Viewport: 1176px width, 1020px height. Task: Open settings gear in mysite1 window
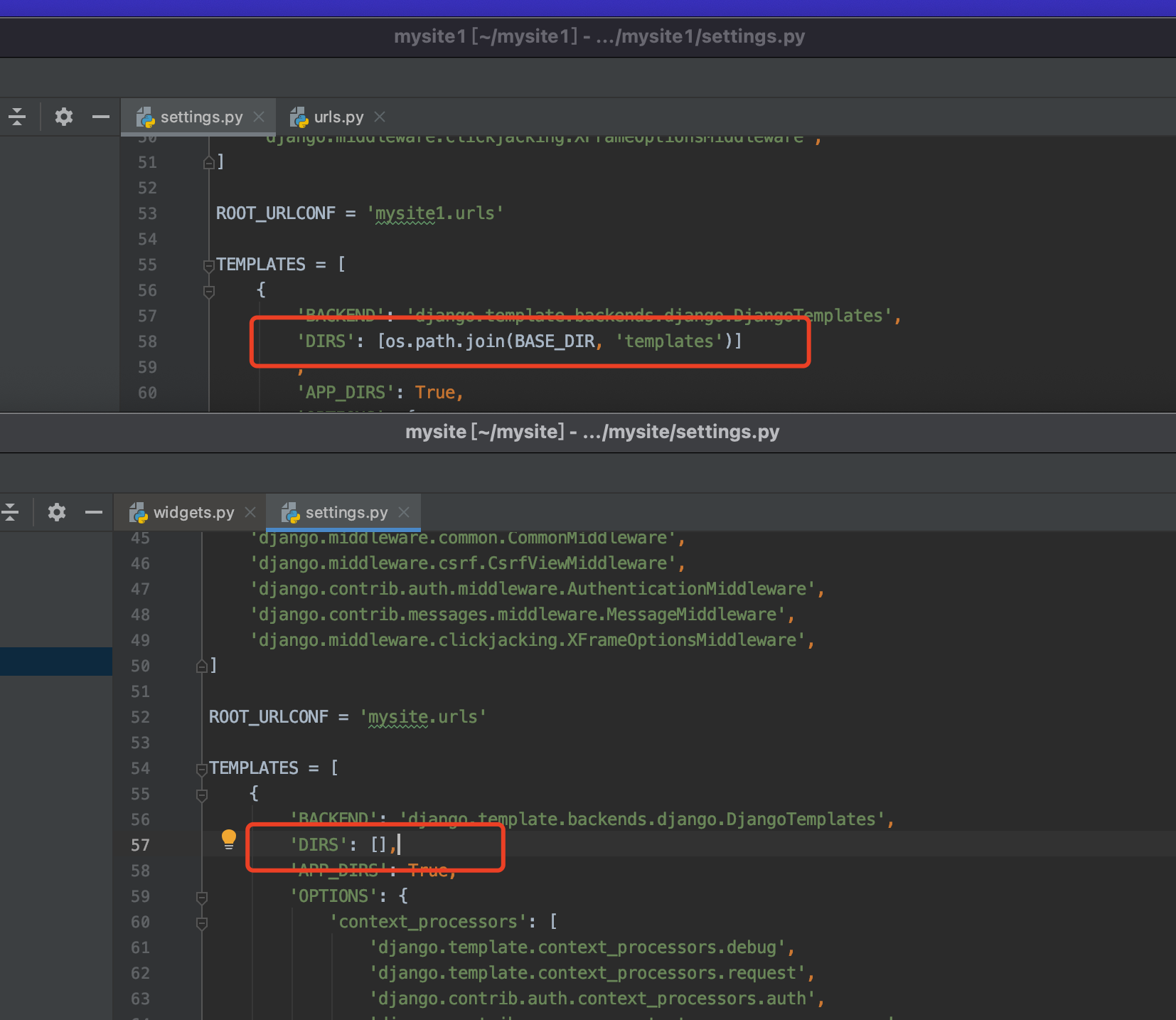pos(64,117)
